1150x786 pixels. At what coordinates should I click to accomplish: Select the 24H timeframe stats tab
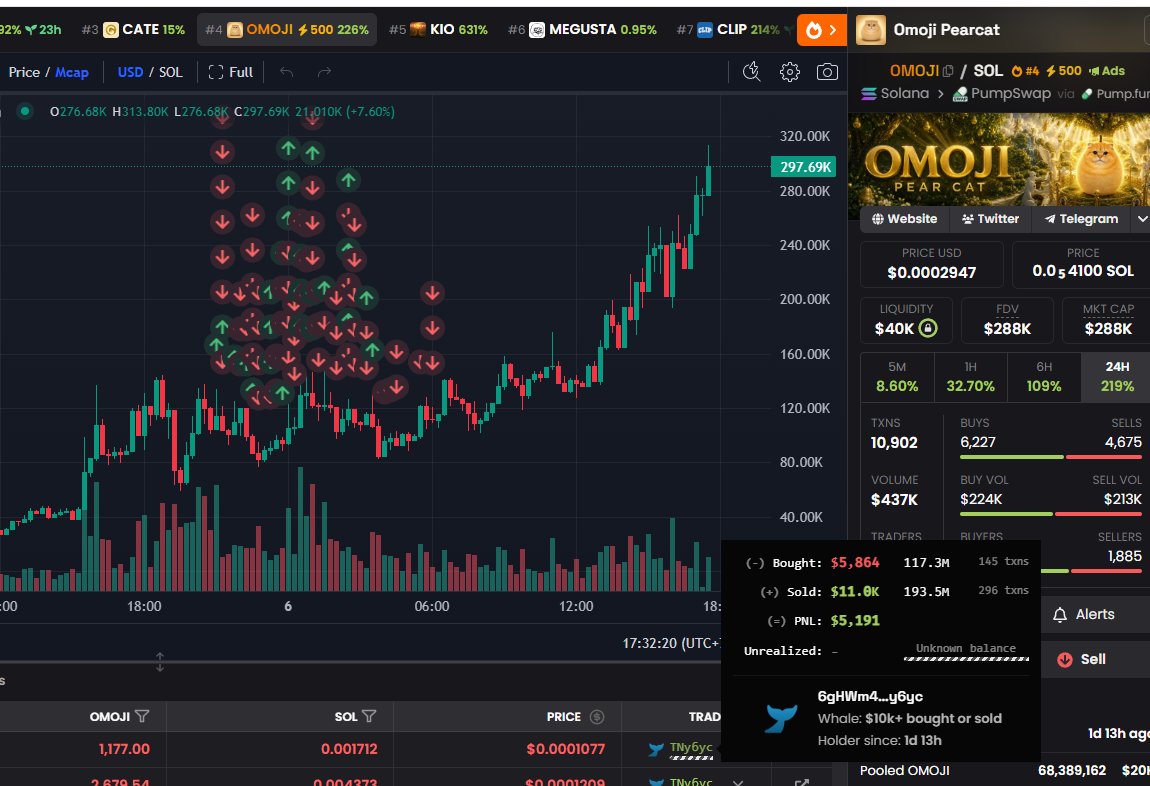click(x=1117, y=377)
